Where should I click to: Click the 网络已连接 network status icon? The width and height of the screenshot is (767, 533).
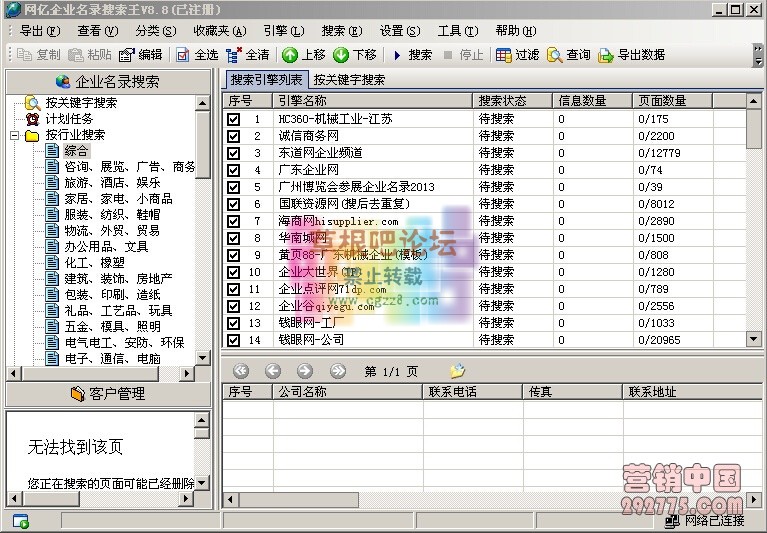click(673, 521)
